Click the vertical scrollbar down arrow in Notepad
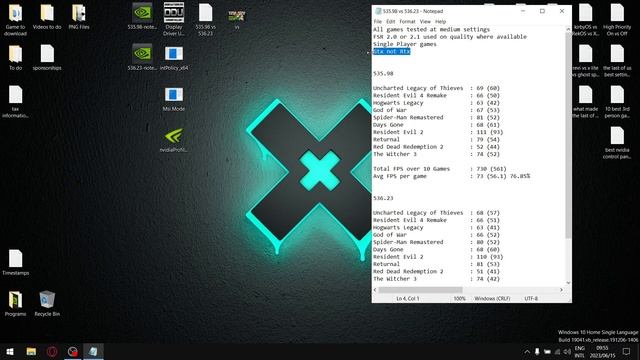 568,283
